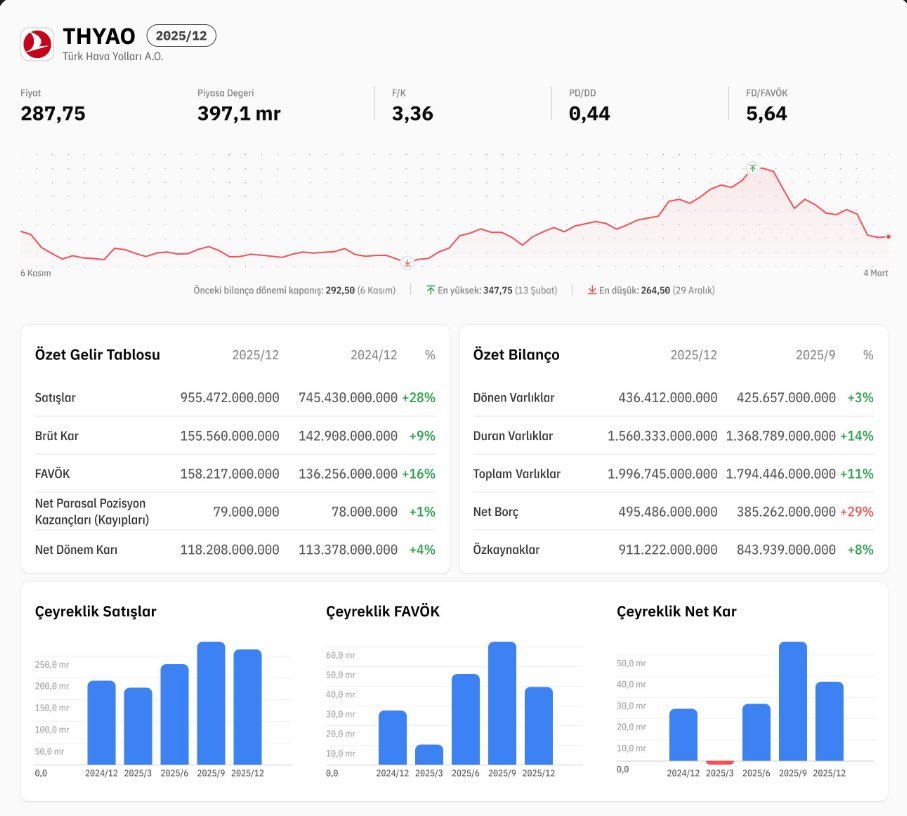This screenshot has width=907, height=816.
Task: Click the 2024/12 column header in income table
Action: click(374, 355)
